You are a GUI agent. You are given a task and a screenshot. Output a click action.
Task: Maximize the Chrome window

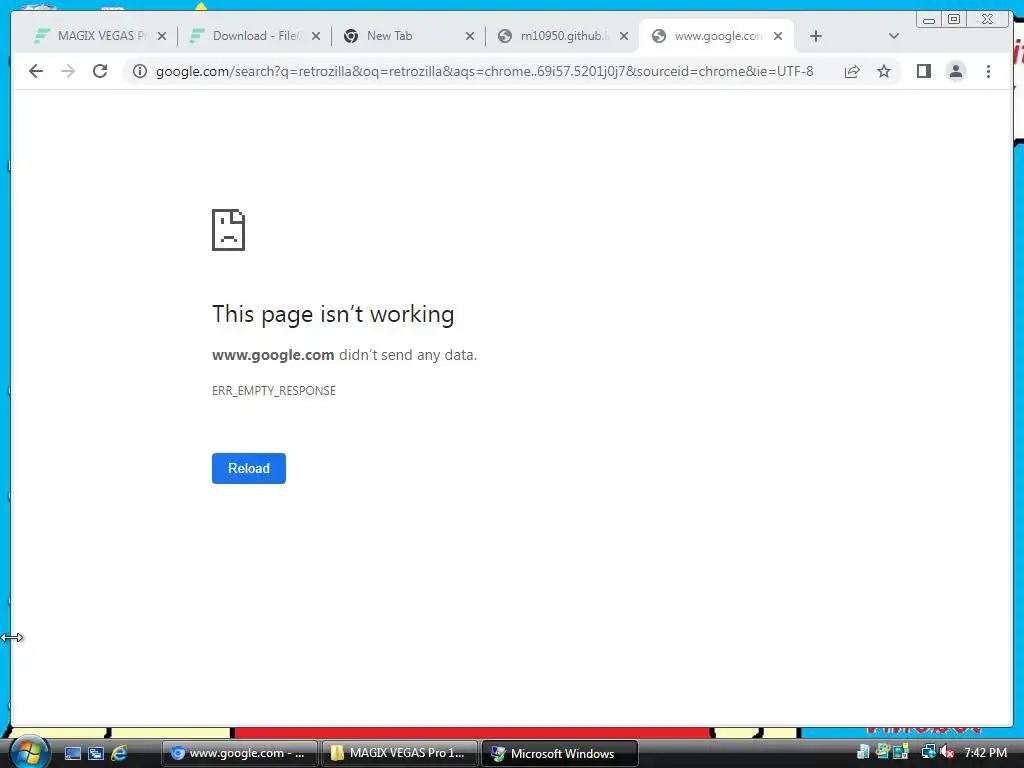[x=954, y=20]
